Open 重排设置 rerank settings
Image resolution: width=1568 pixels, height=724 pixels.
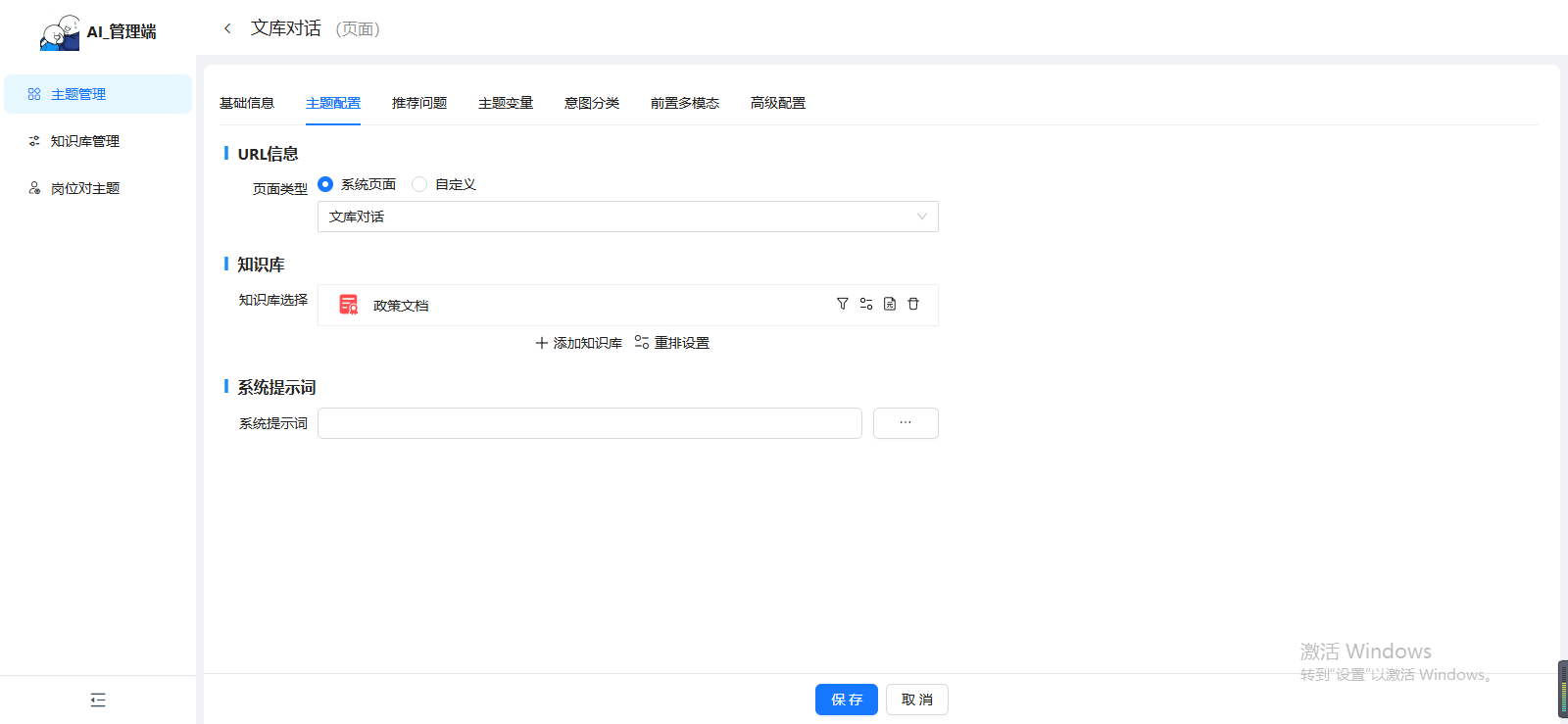point(672,343)
